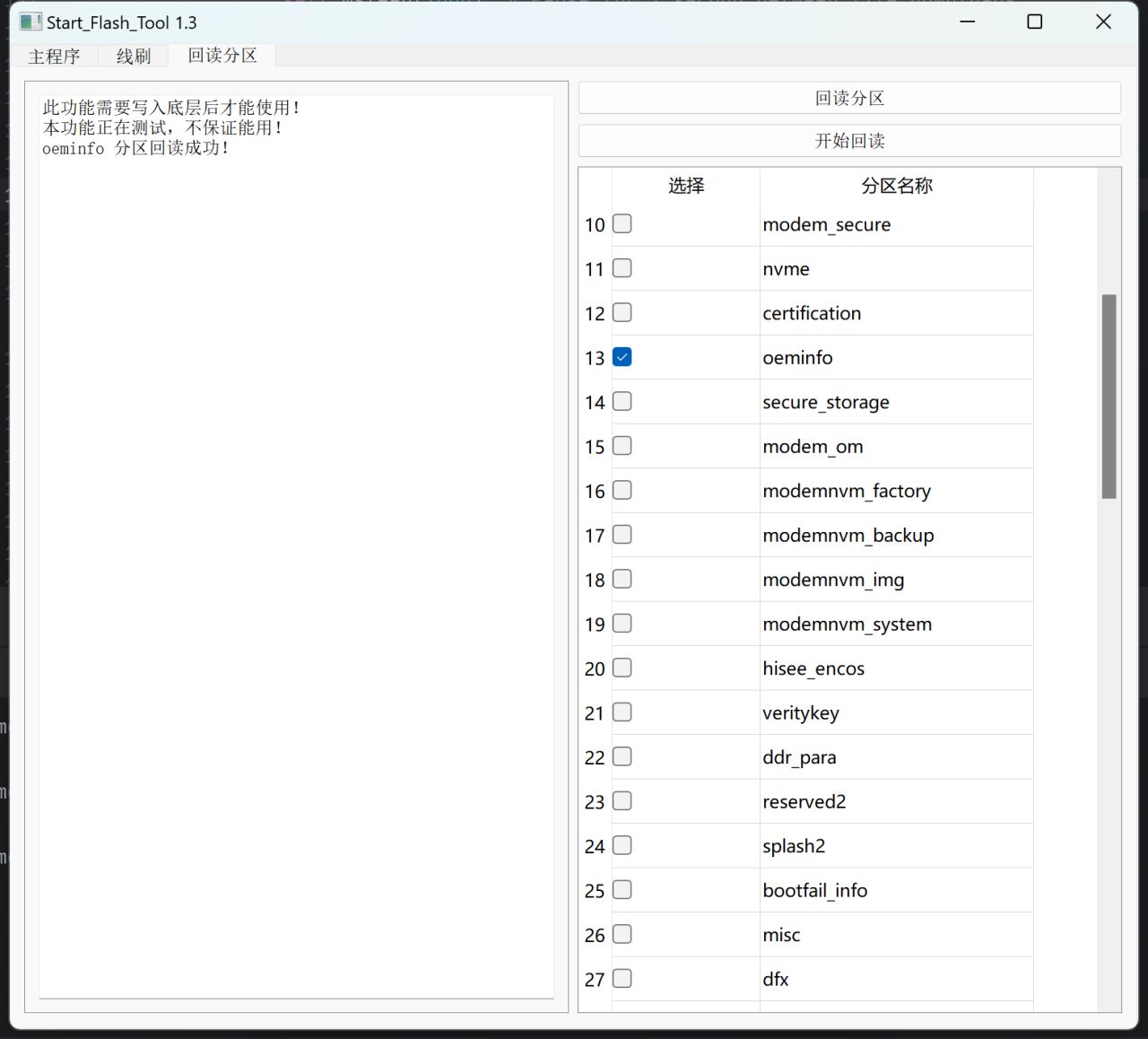Click inside the log output text area
Image resolution: width=1148 pixels, height=1039 pixels.
click(x=296, y=538)
